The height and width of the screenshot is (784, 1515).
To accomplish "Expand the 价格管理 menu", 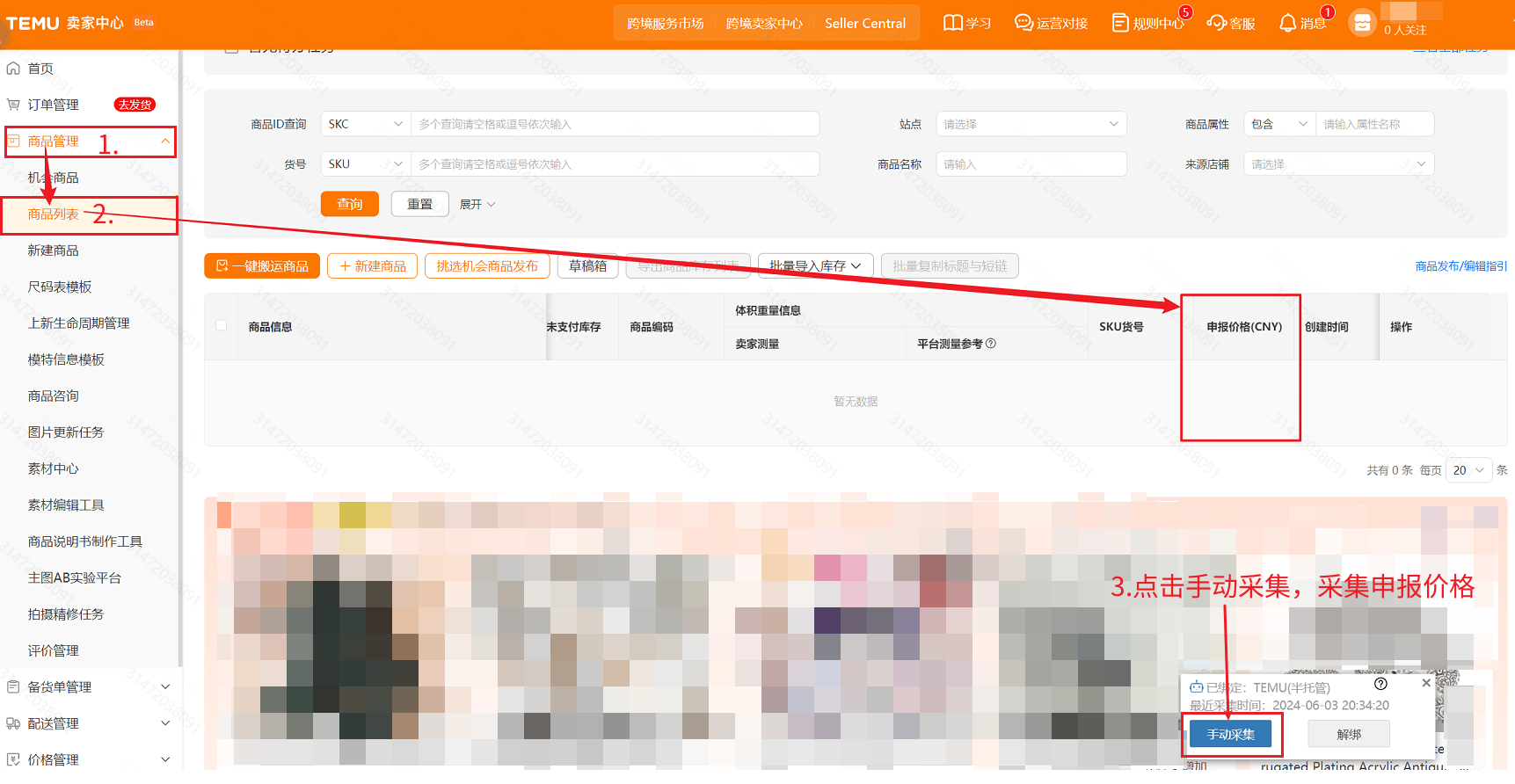I will (x=165, y=759).
